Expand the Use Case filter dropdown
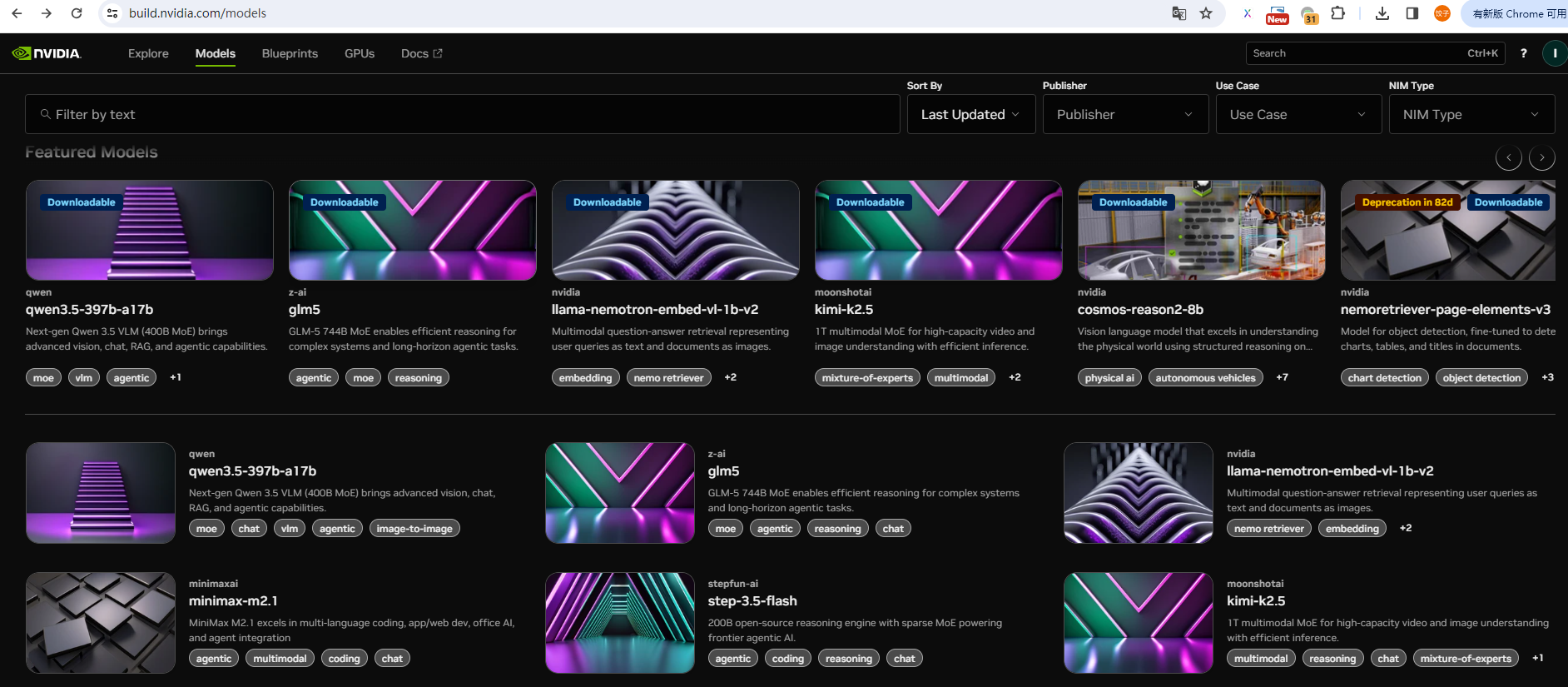 click(1298, 114)
